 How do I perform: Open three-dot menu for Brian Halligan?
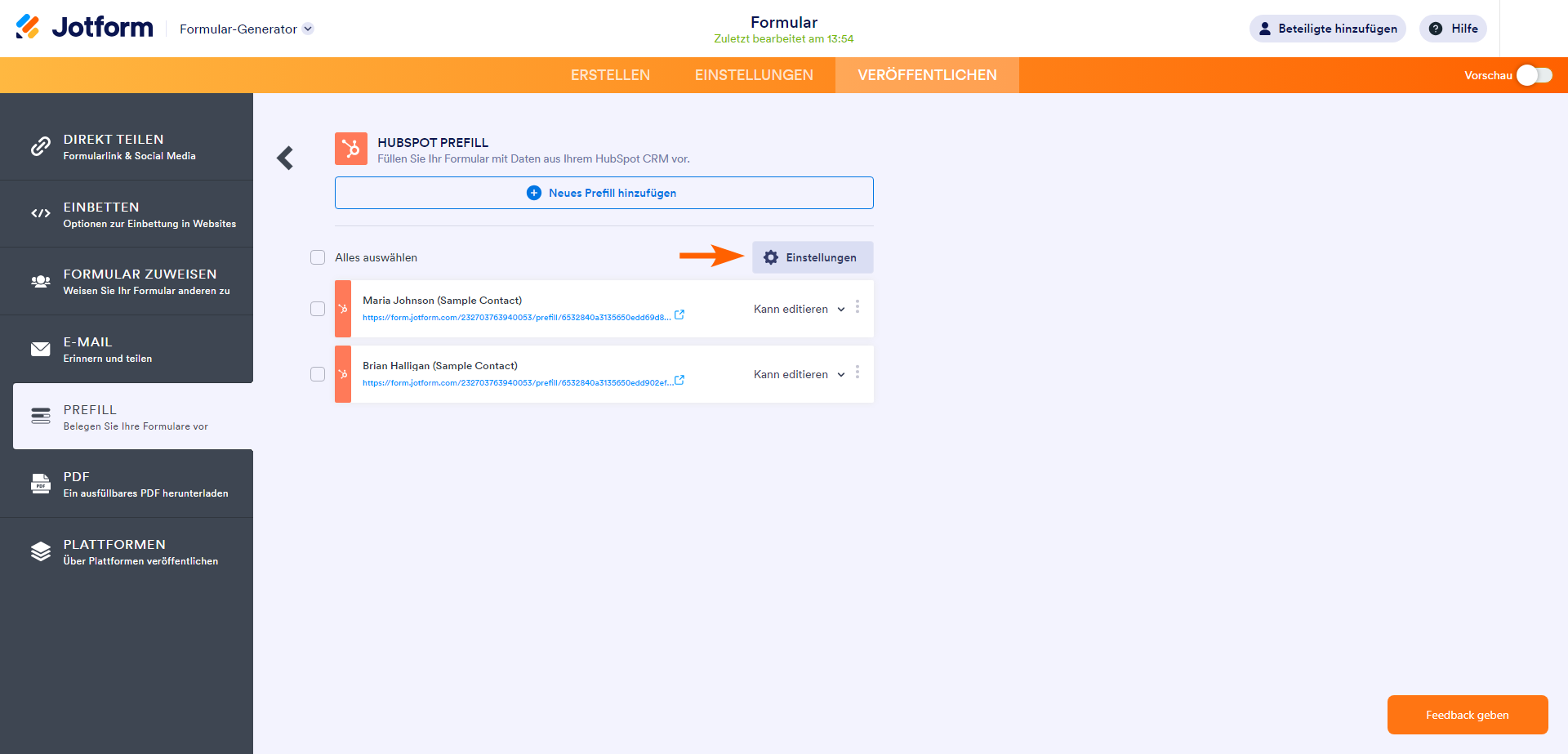857,372
